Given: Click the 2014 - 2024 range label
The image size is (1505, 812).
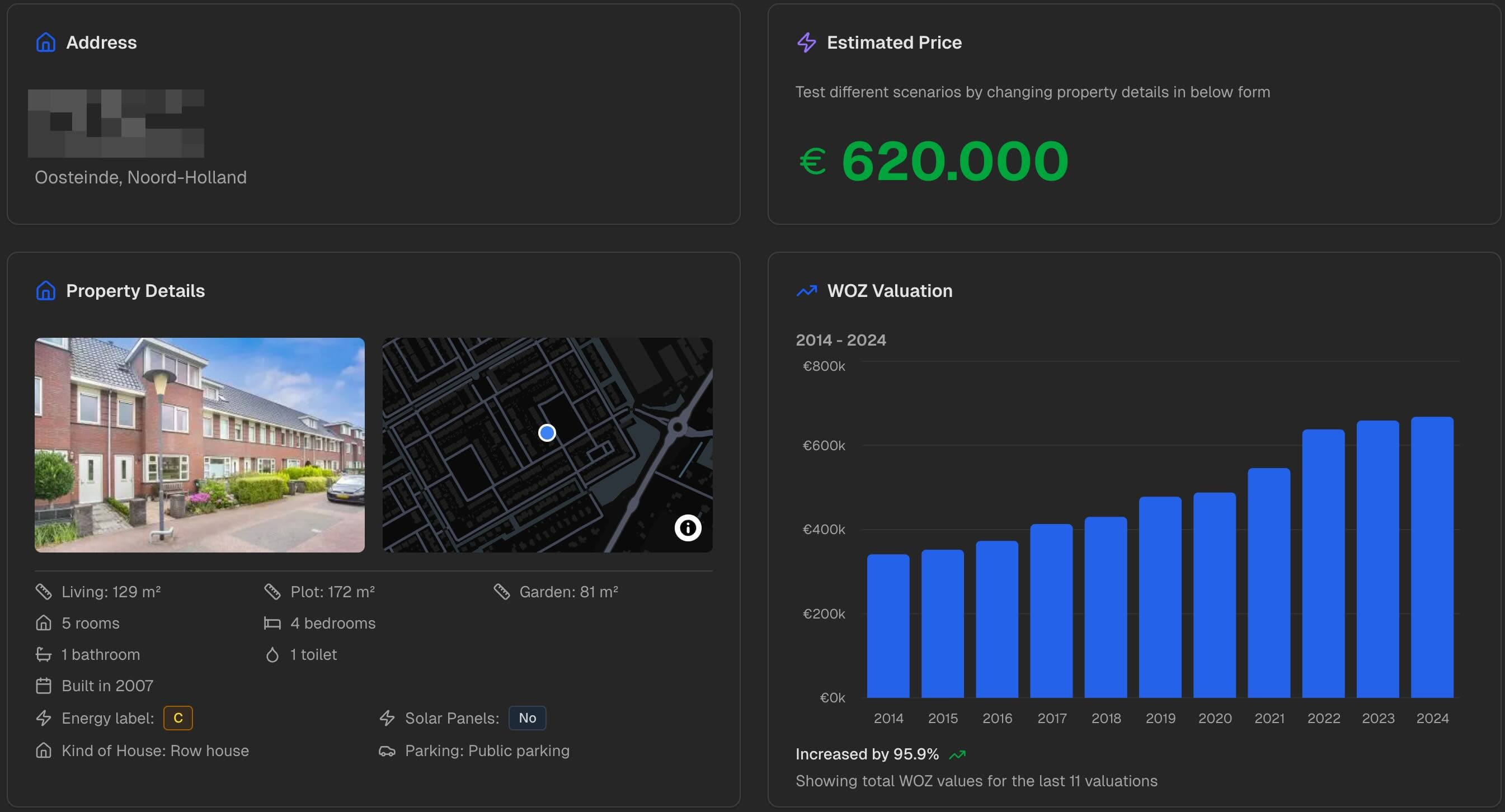Looking at the screenshot, I should click(841, 339).
